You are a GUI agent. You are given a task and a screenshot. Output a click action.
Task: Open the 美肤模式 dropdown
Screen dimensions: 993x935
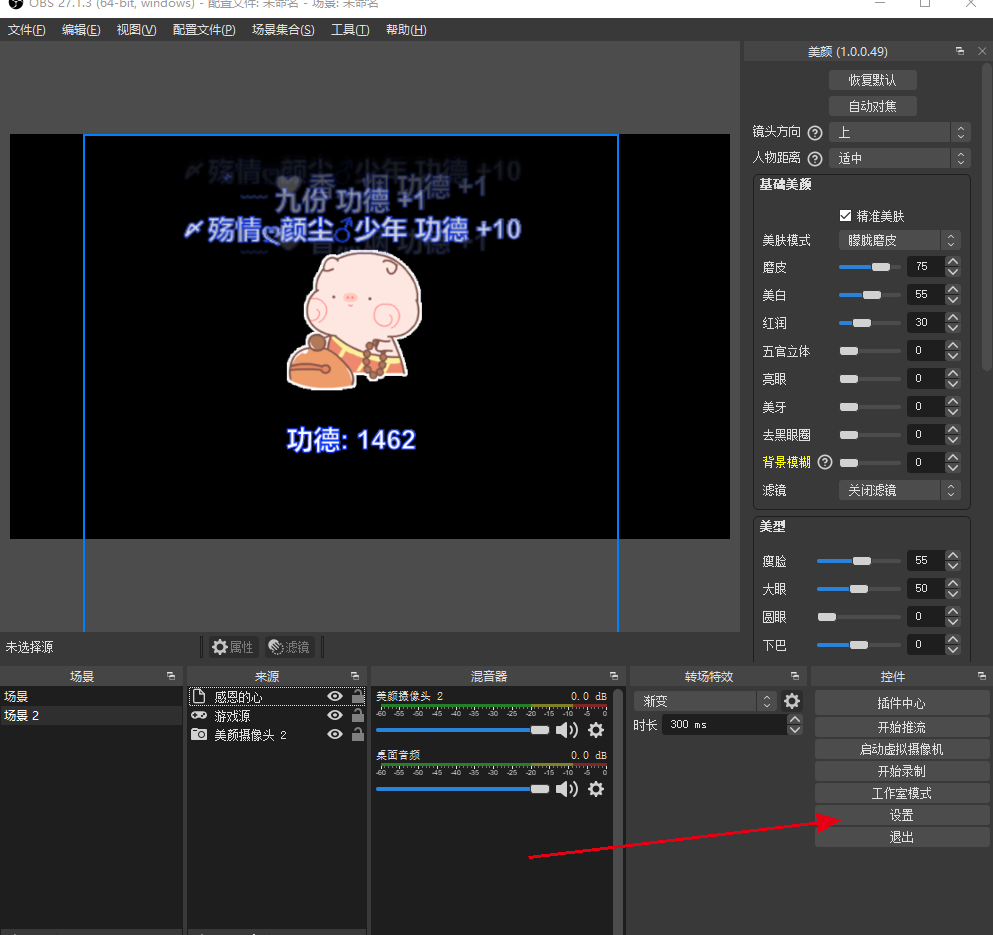[899, 240]
